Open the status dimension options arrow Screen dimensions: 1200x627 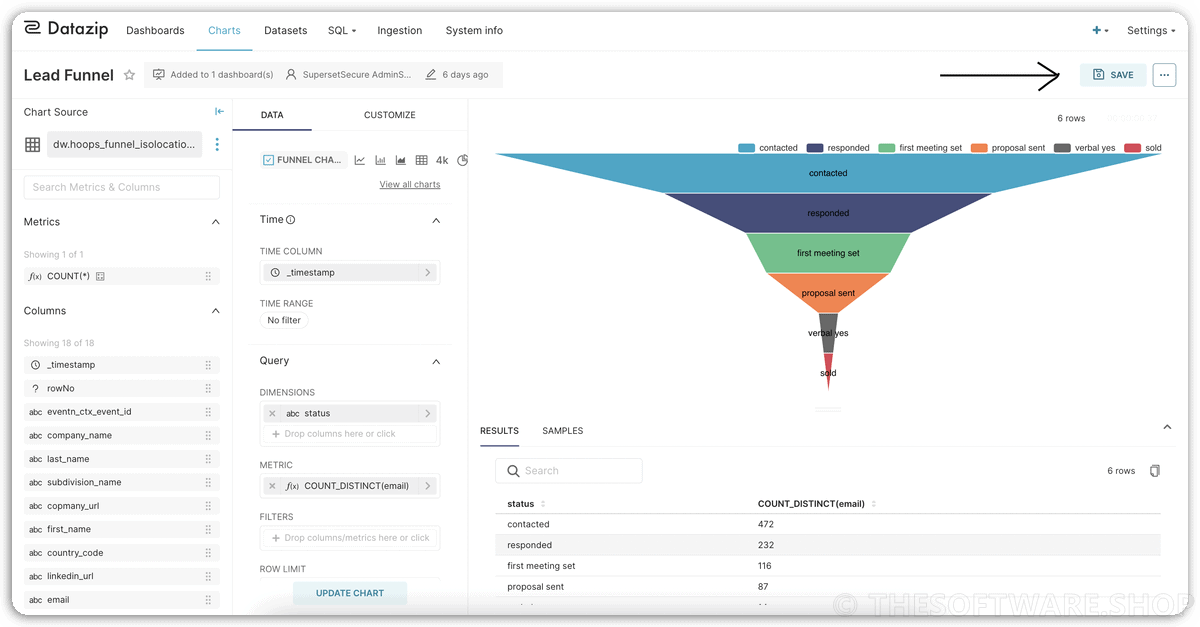428,413
